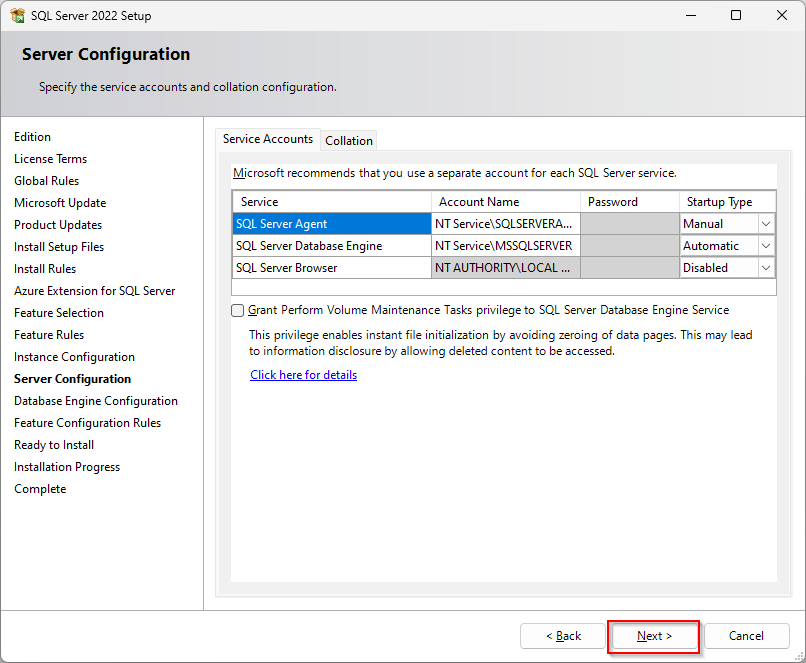This screenshot has width=806, height=663.
Task: Select the SQL Server Database Engine service row
Action: [331, 246]
